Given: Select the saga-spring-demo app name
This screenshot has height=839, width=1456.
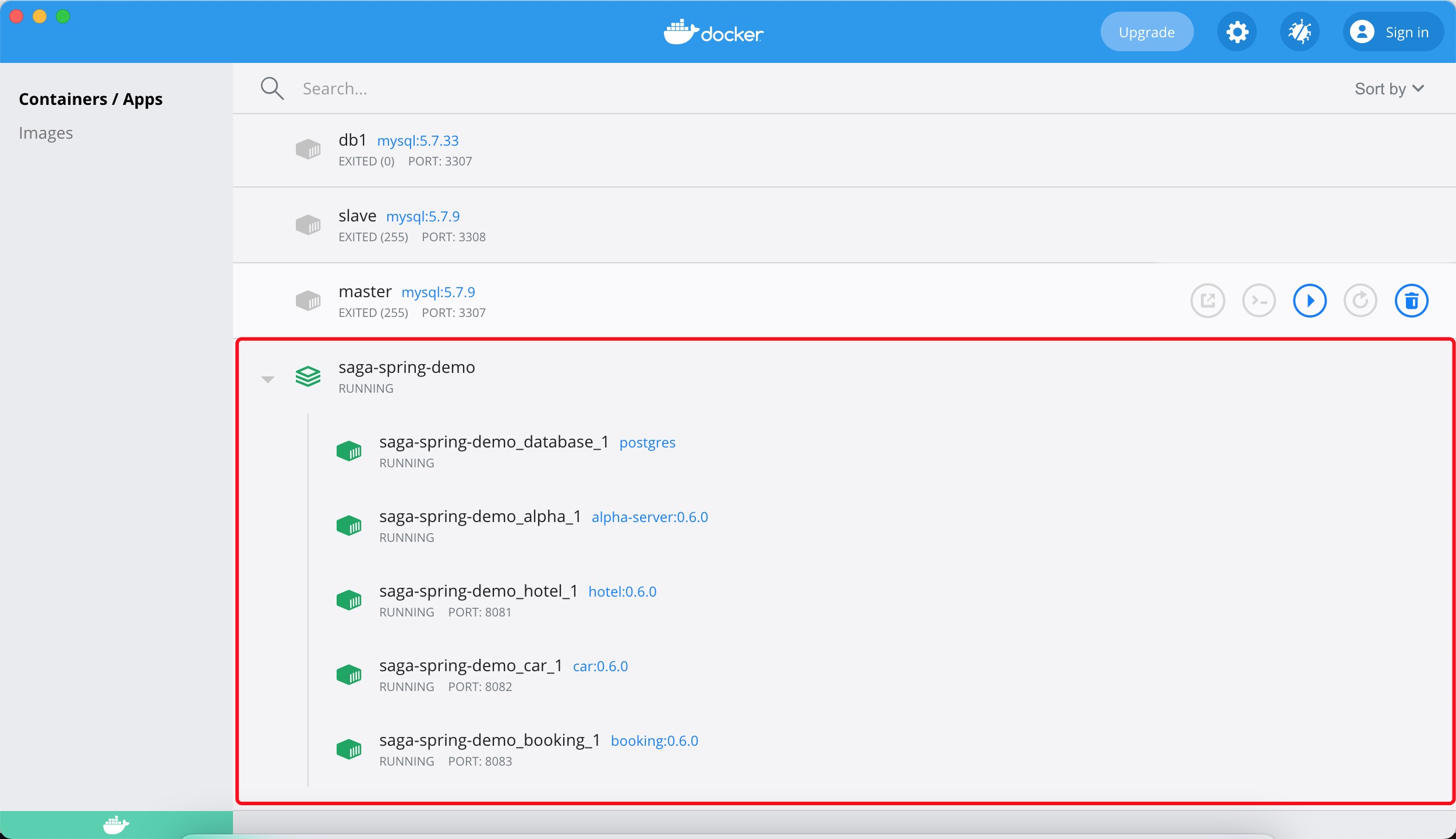Looking at the screenshot, I should [x=407, y=368].
